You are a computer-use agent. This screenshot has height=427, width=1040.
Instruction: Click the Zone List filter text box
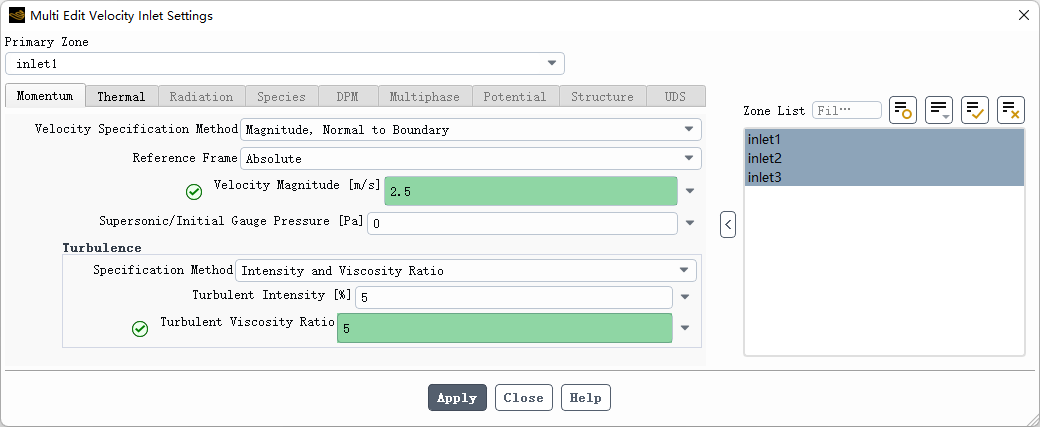click(846, 110)
